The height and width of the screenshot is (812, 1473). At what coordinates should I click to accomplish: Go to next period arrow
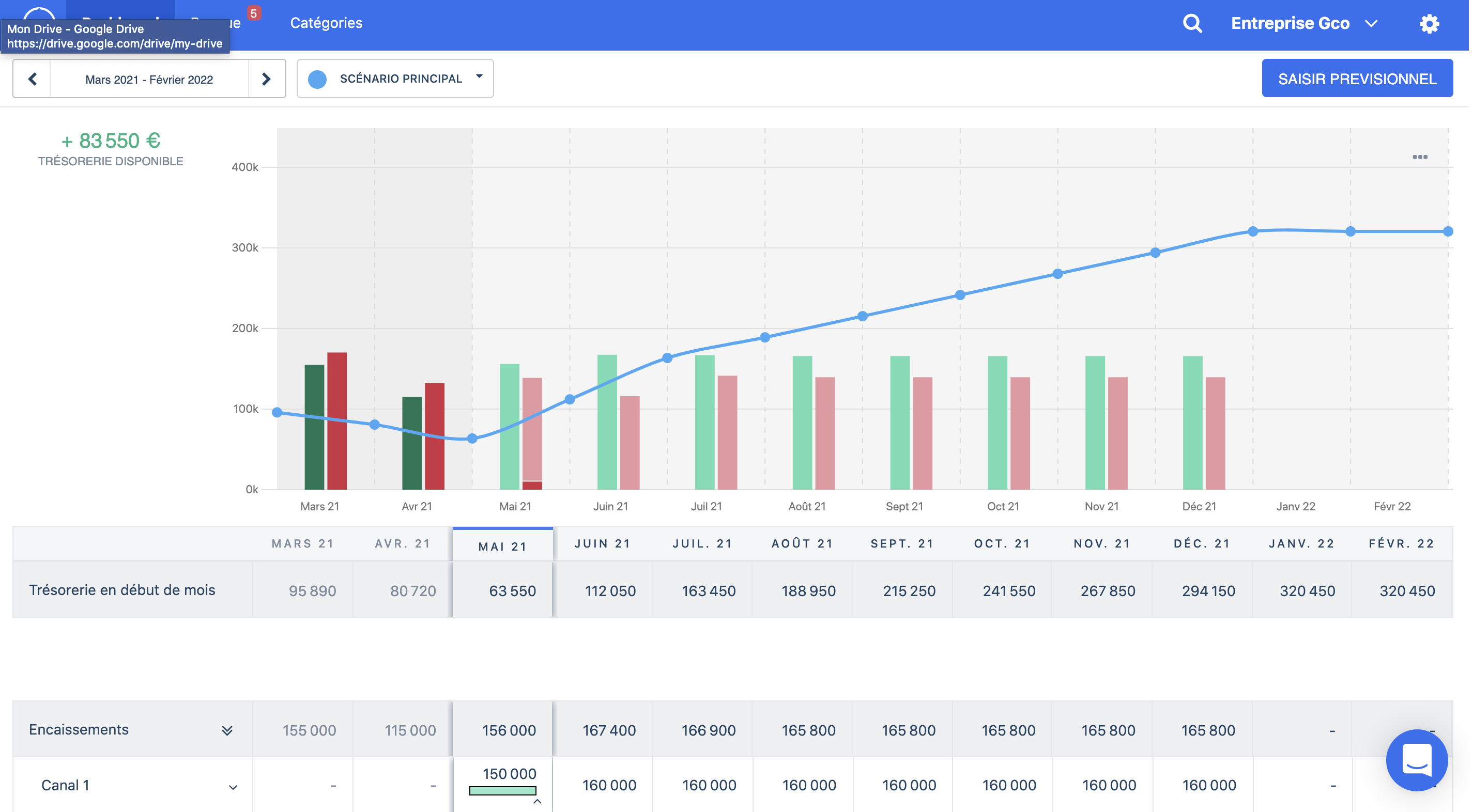tap(267, 79)
